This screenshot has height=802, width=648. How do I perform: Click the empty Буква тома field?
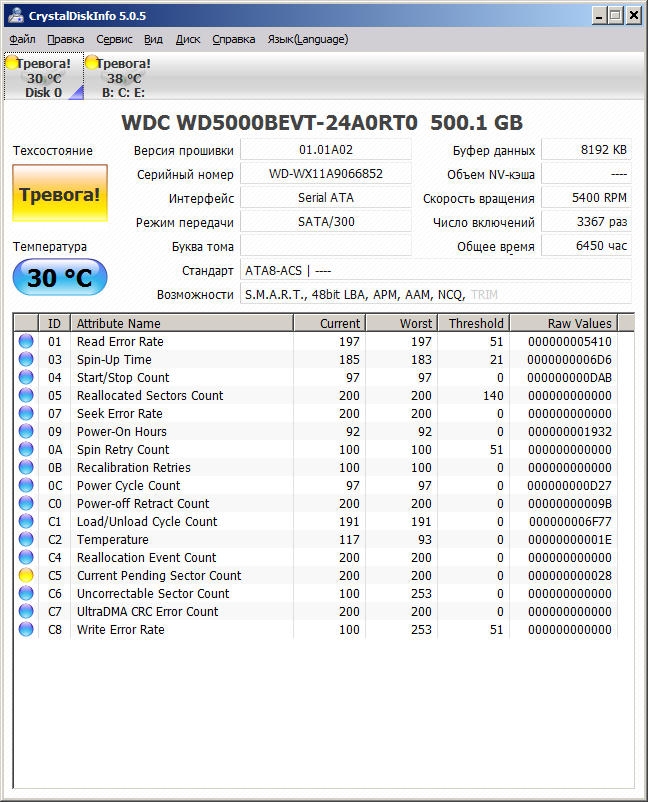326,246
